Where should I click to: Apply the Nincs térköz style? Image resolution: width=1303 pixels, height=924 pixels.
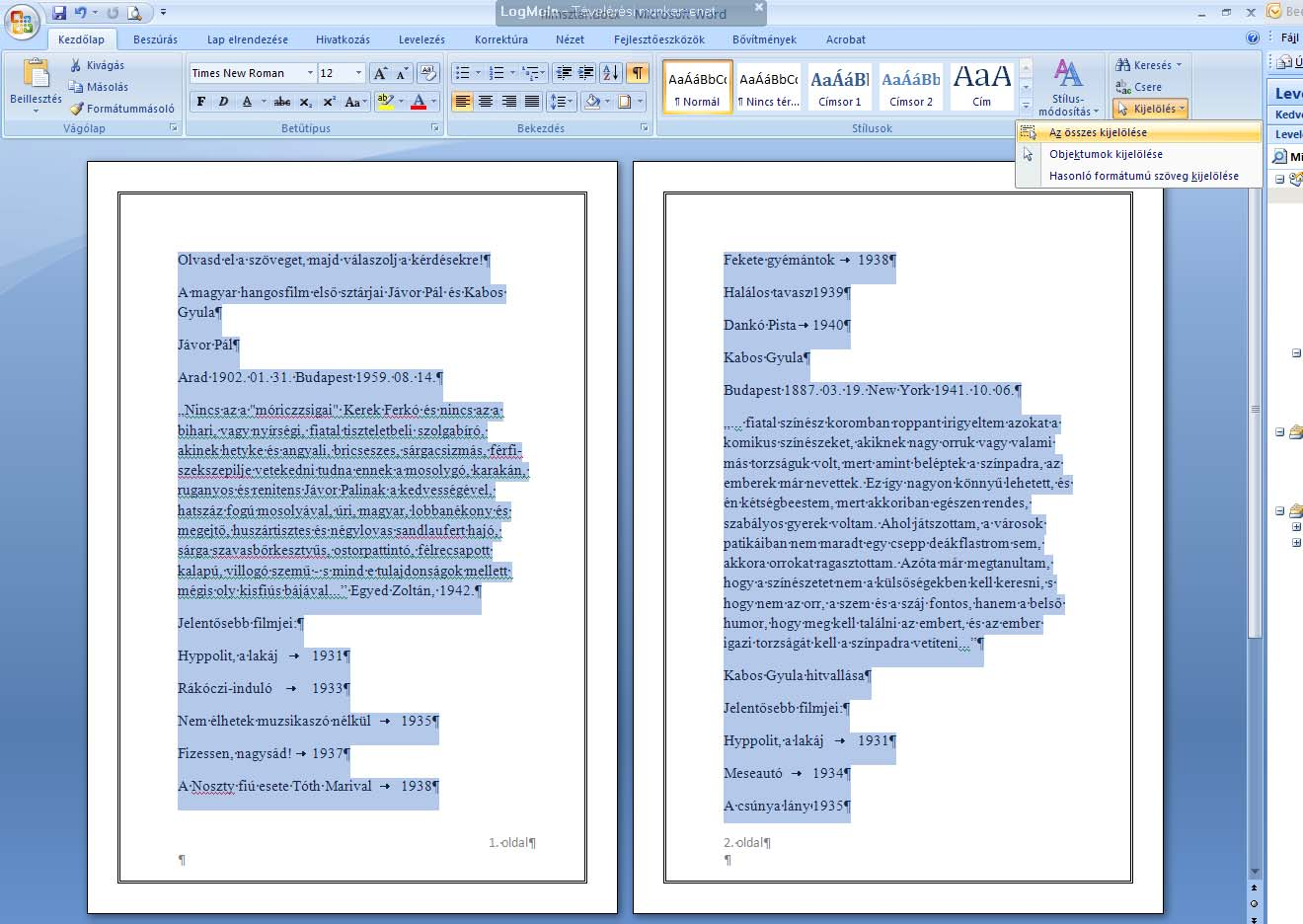[769, 87]
